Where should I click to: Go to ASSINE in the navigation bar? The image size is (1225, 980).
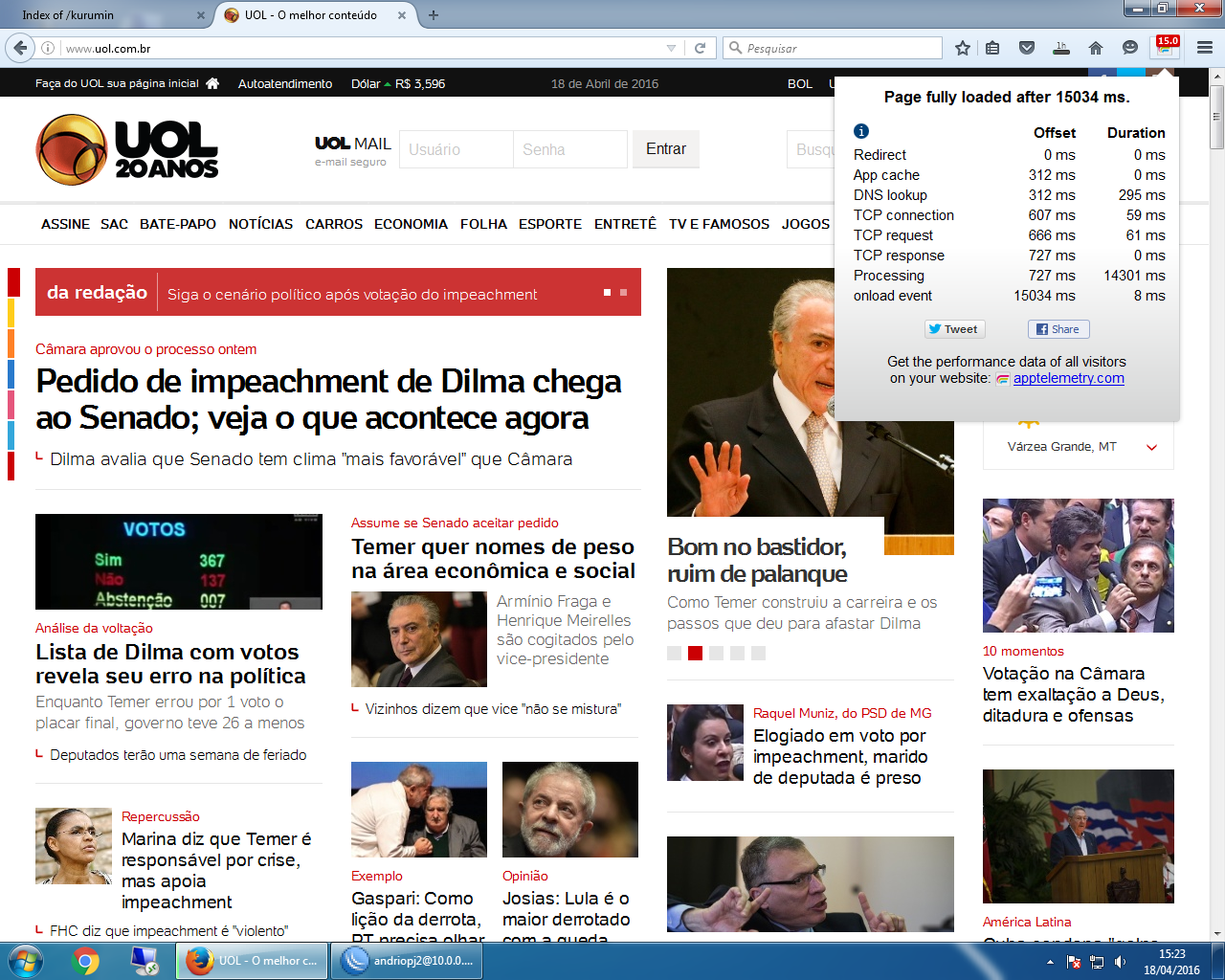(x=65, y=224)
